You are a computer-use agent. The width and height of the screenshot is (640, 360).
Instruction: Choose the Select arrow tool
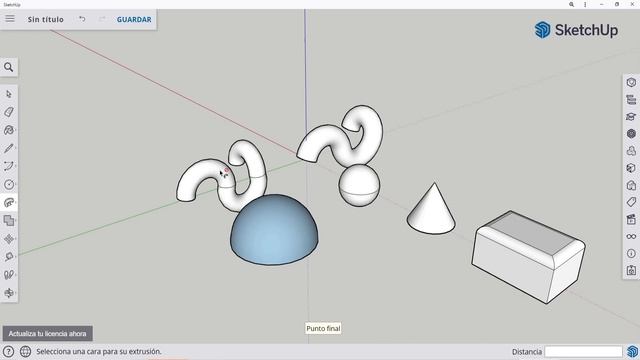(x=9, y=94)
